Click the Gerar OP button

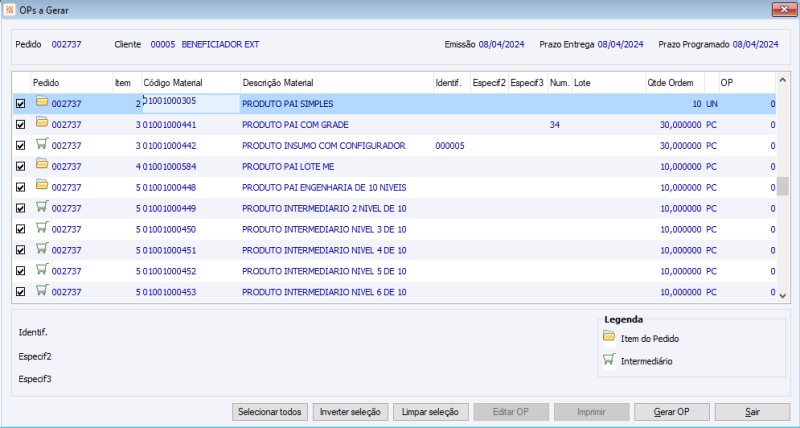(671, 412)
